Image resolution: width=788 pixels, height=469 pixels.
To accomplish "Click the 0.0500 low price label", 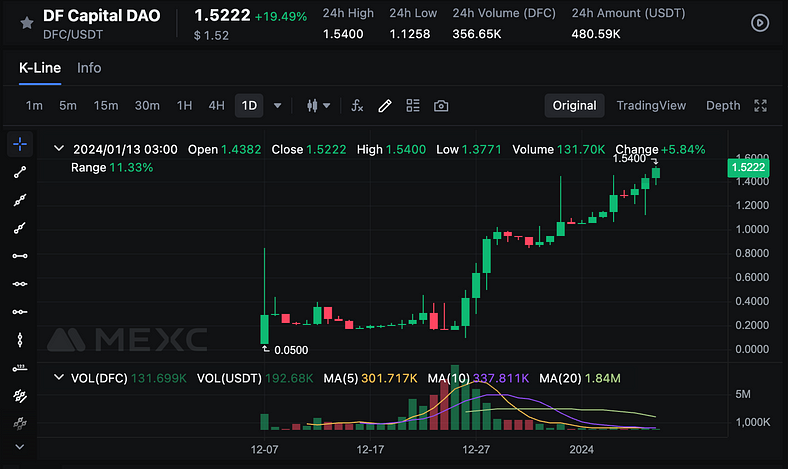I will (291, 350).
